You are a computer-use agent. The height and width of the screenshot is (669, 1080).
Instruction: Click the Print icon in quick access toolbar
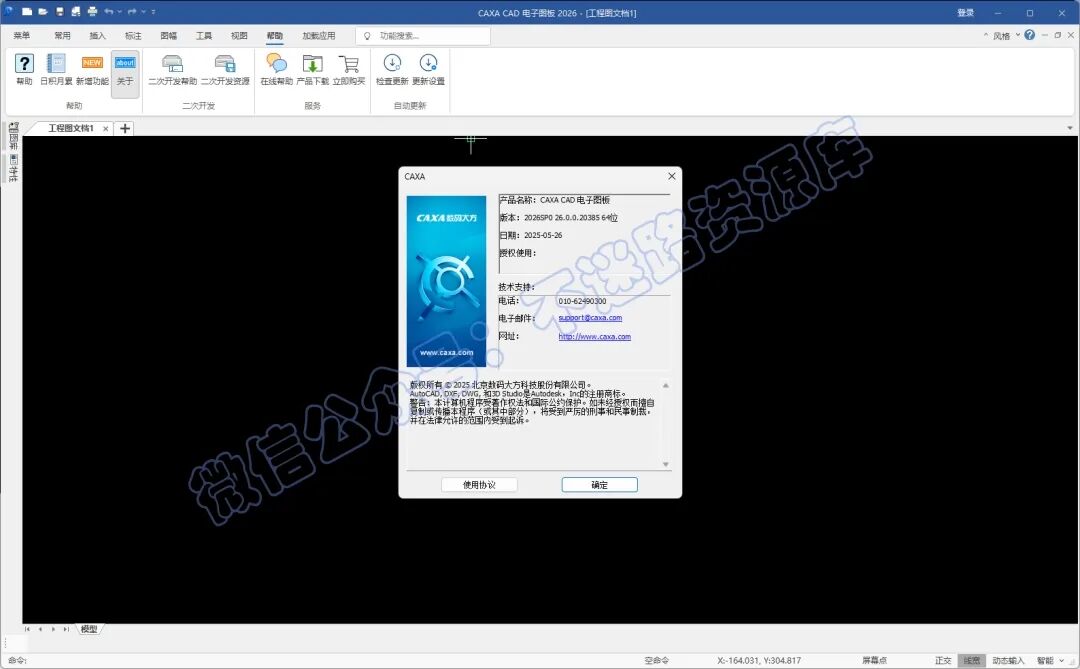point(92,12)
